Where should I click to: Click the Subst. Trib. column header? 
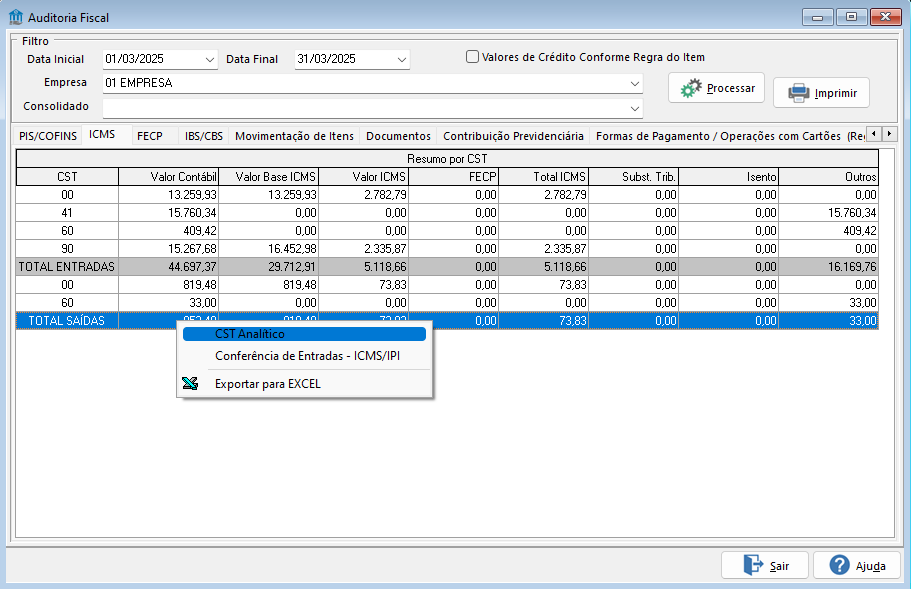tap(634, 177)
